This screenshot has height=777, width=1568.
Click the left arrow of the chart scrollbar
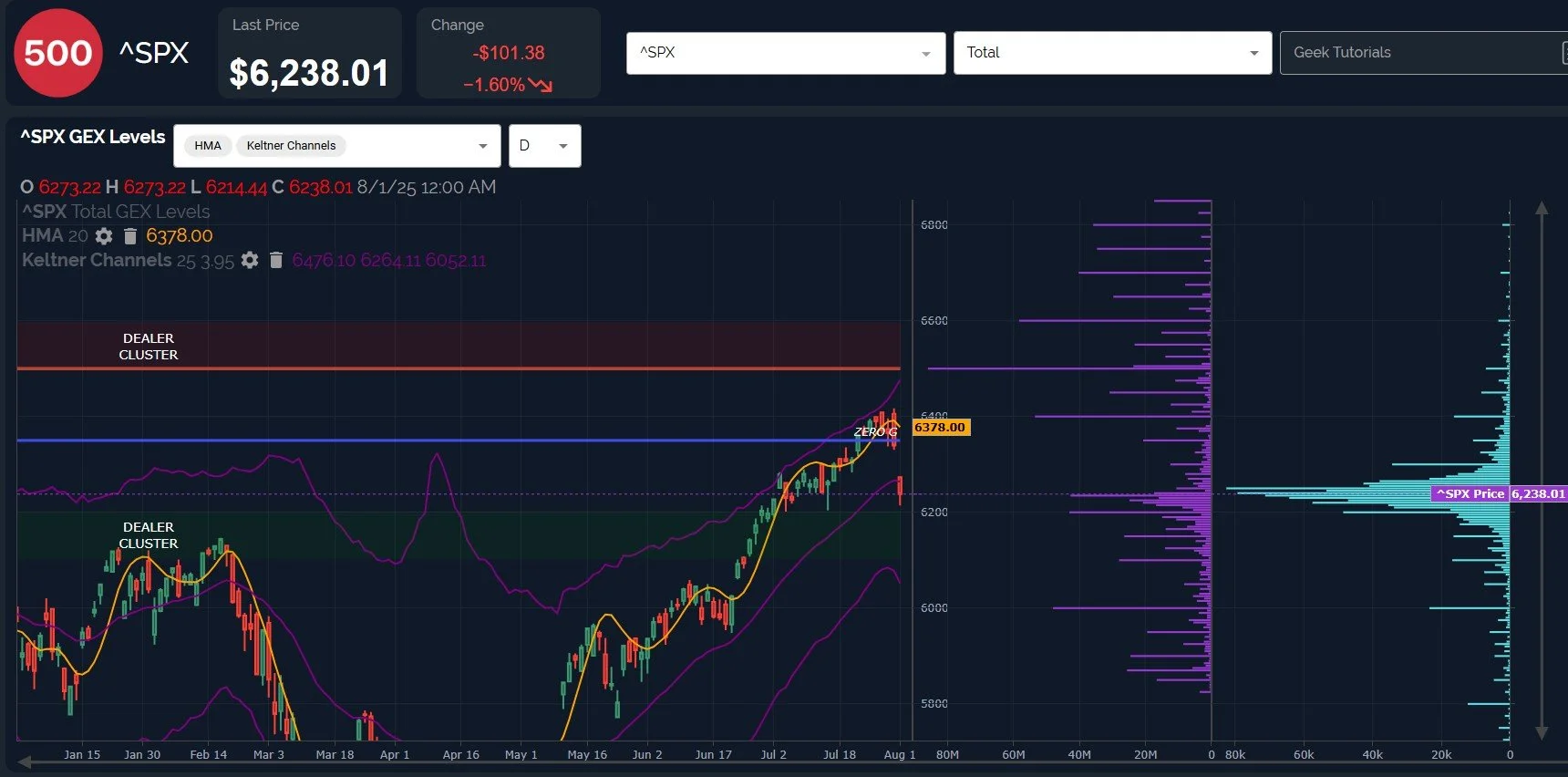coord(25,761)
